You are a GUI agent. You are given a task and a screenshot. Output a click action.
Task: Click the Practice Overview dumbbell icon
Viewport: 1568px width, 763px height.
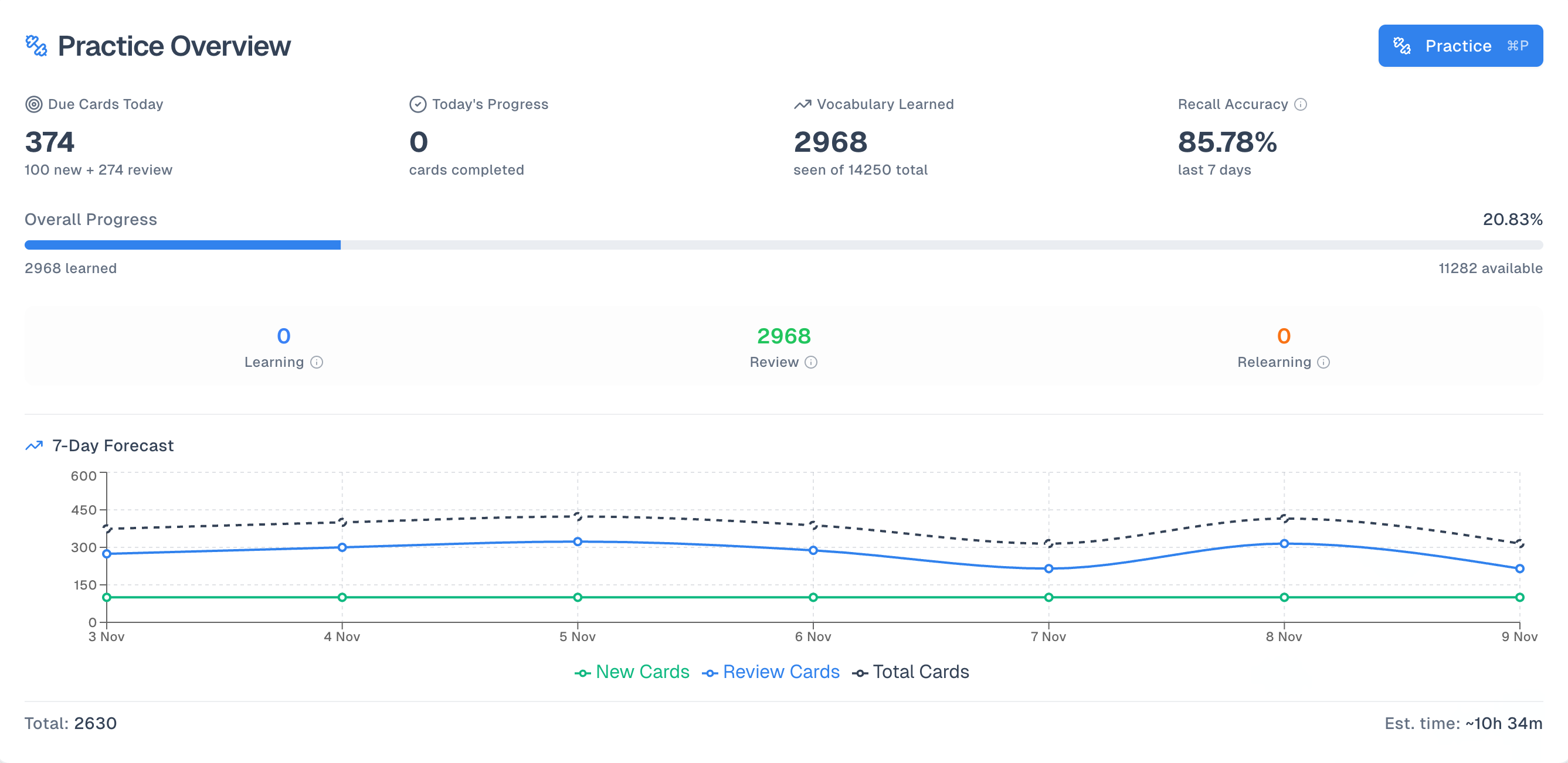36,46
